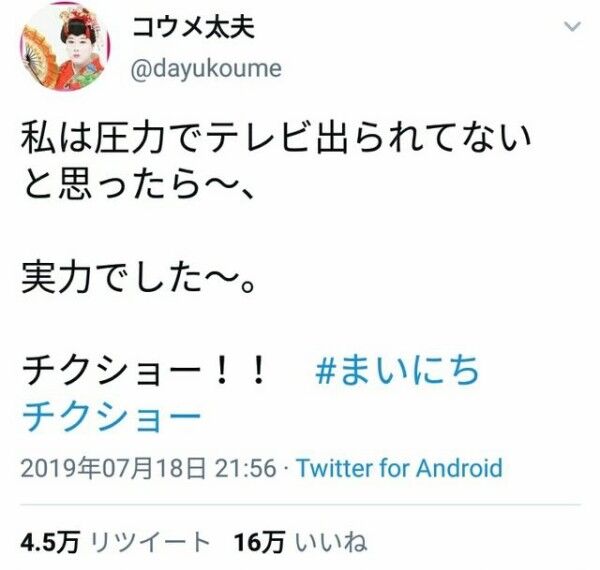Click the date 2019年07月18日 in timestamp
This screenshot has height=570, width=600.
pos(113,468)
